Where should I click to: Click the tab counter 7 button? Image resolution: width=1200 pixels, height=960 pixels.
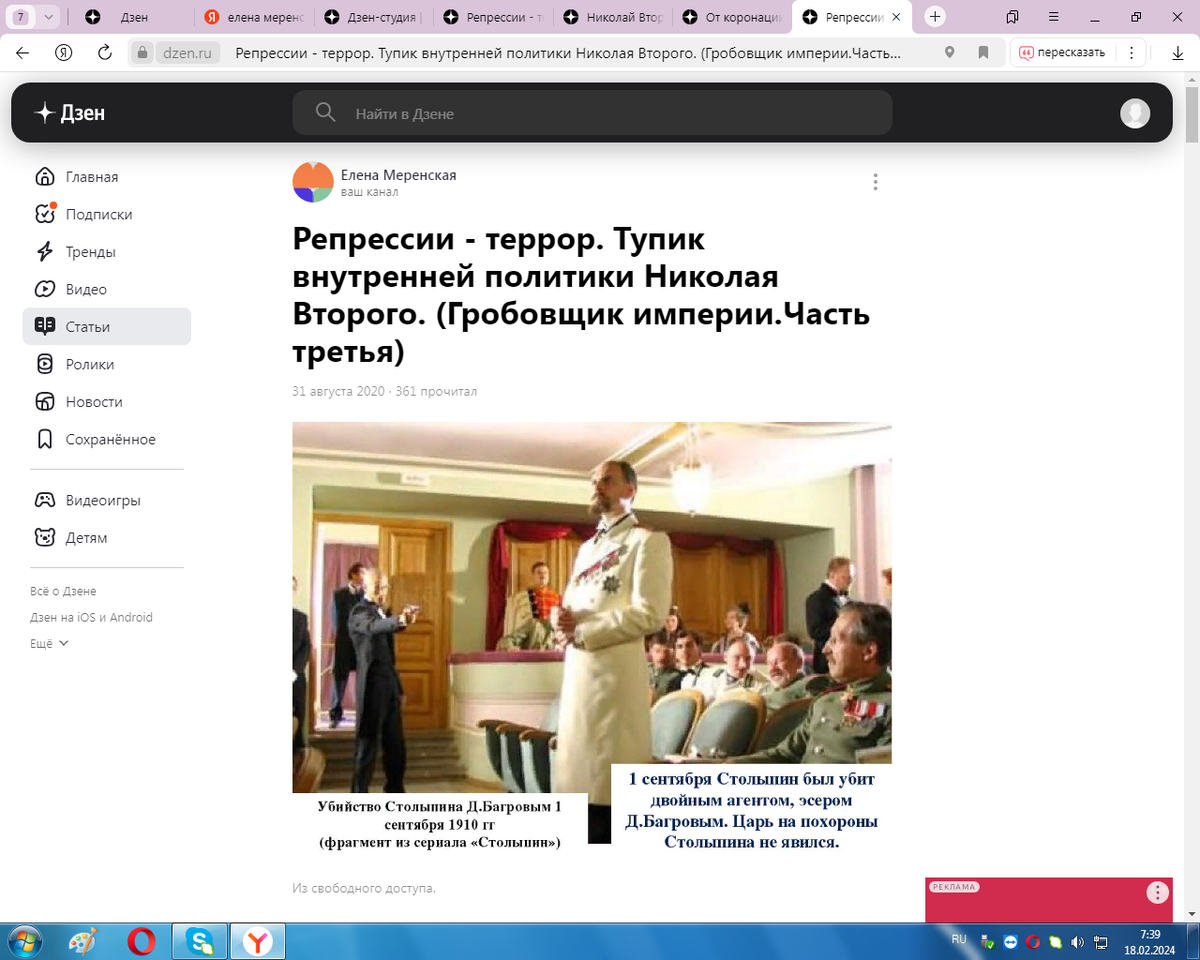tap(21, 17)
